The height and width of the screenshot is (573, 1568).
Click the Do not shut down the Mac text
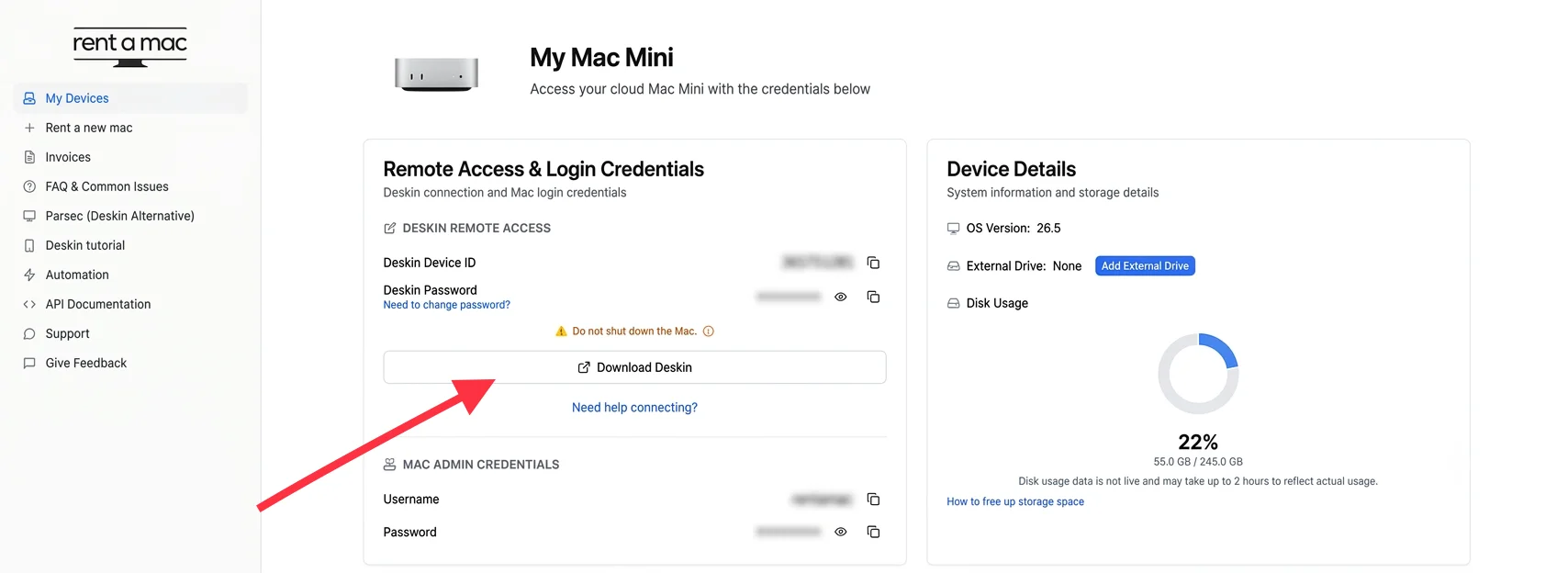(x=634, y=331)
